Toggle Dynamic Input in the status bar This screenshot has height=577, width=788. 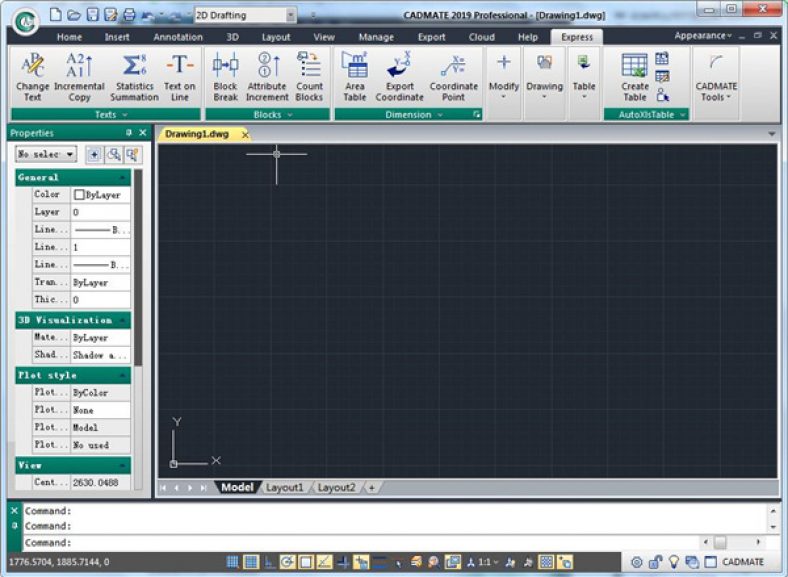pos(361,562)
